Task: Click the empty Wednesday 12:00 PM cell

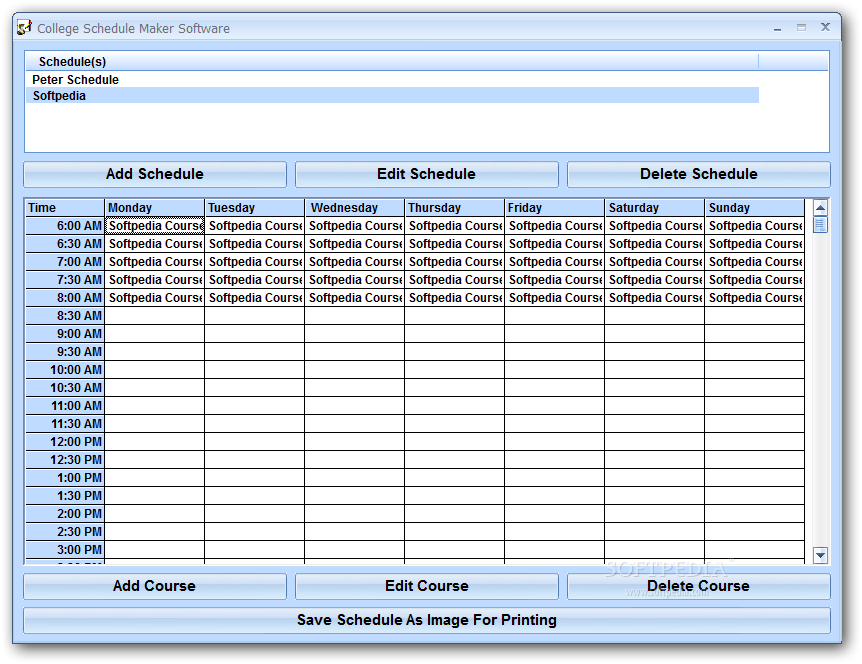Action: (x=355, y=442)
